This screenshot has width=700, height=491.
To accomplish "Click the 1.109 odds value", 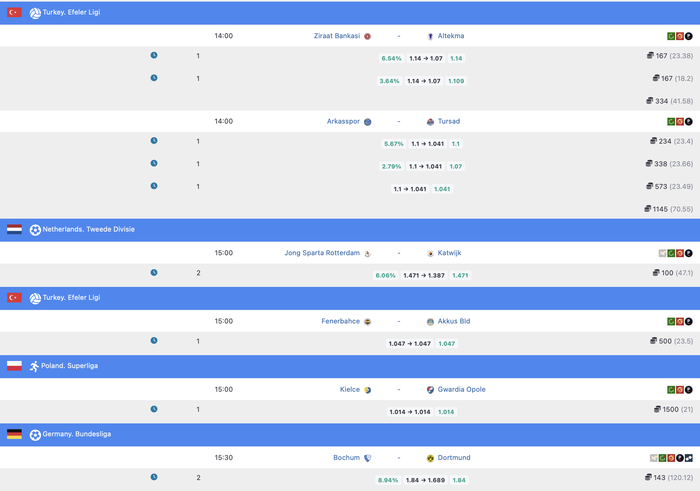I will coord(456,81).
